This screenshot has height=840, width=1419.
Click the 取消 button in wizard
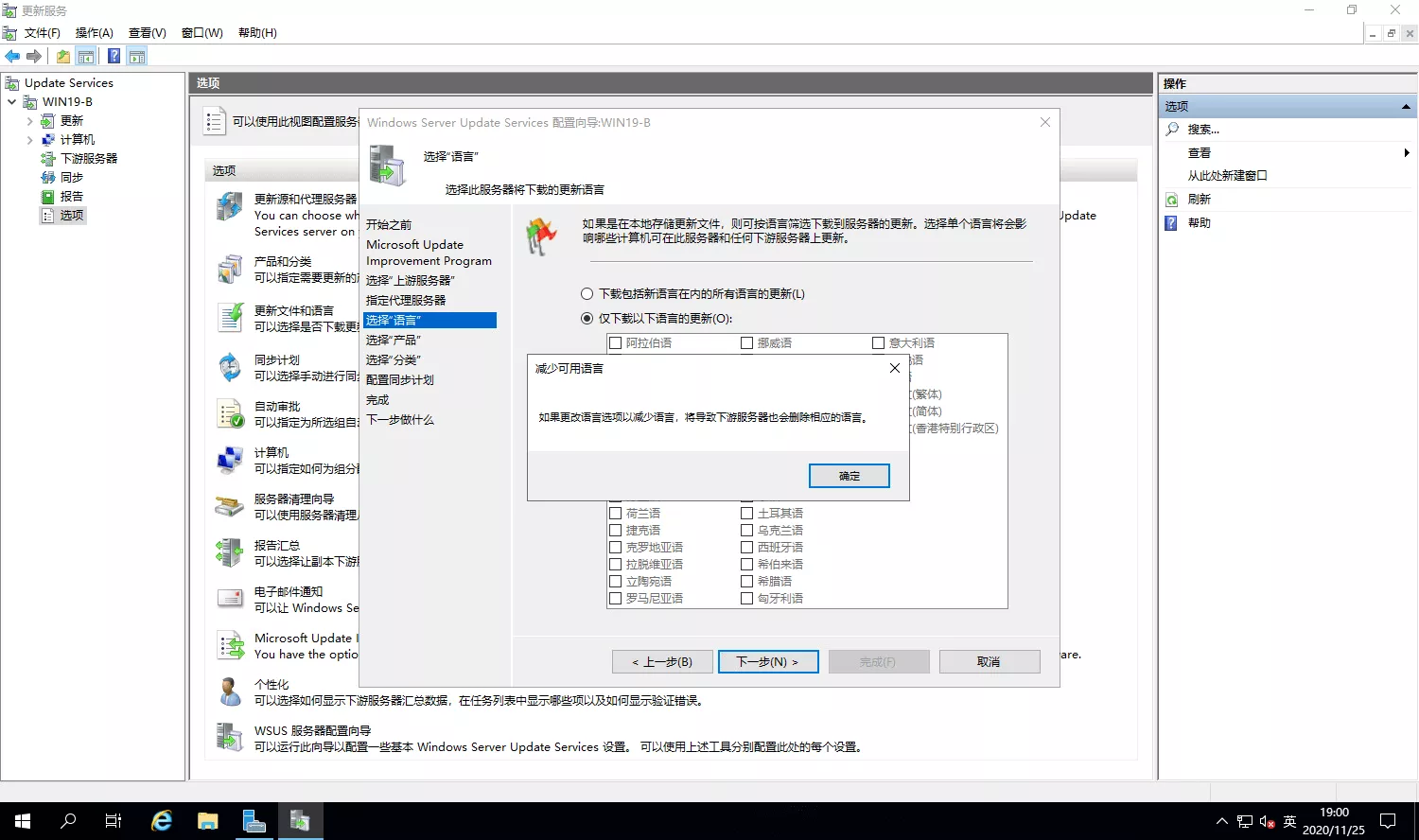point(989,662)
